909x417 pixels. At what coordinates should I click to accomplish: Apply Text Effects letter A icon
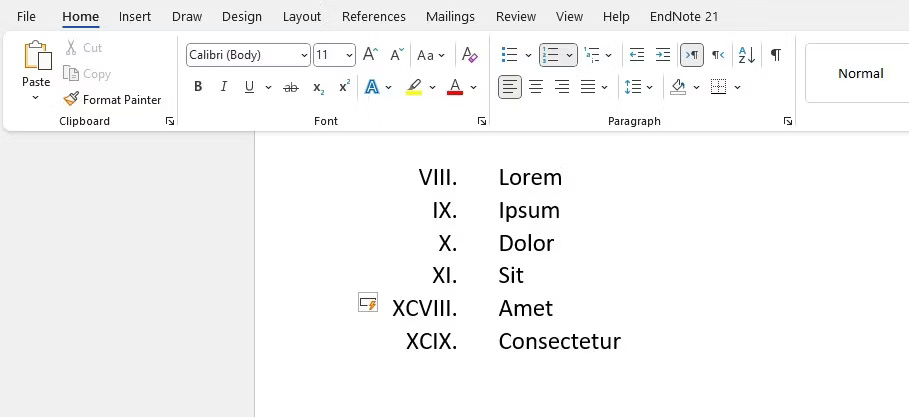click(372, 87)
